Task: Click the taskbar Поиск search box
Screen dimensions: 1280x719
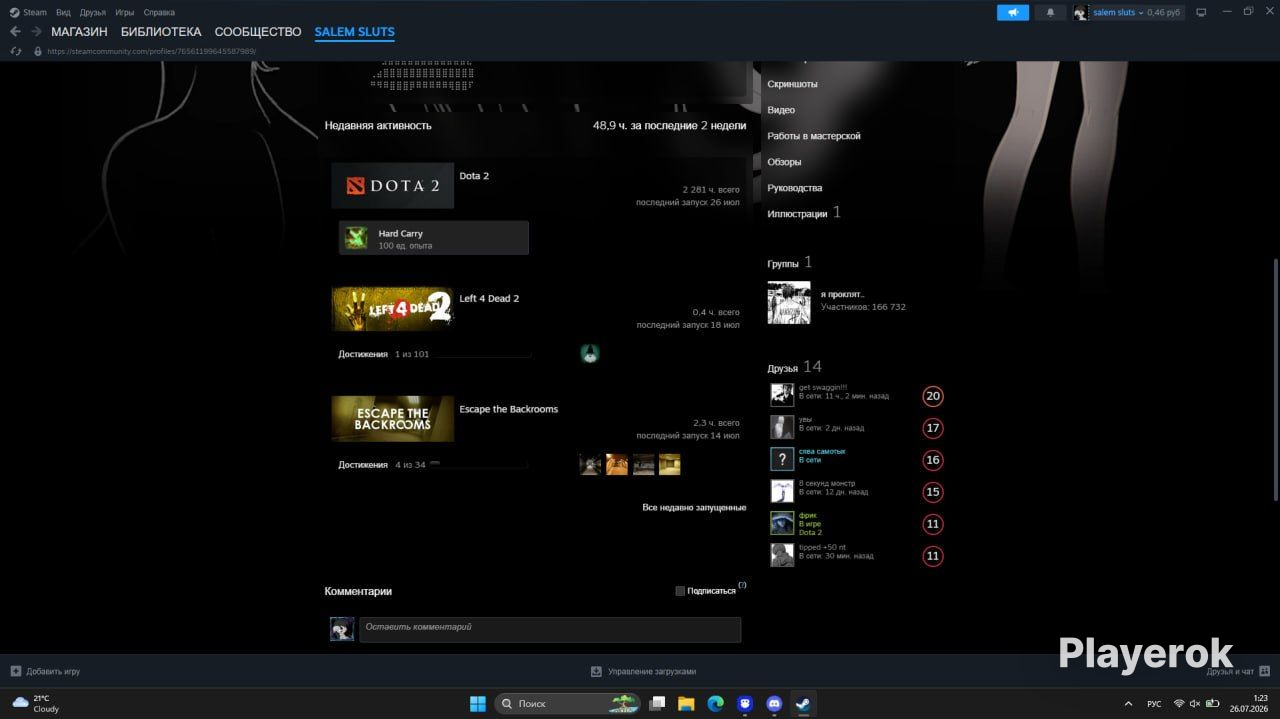Action: coord(568,703)
